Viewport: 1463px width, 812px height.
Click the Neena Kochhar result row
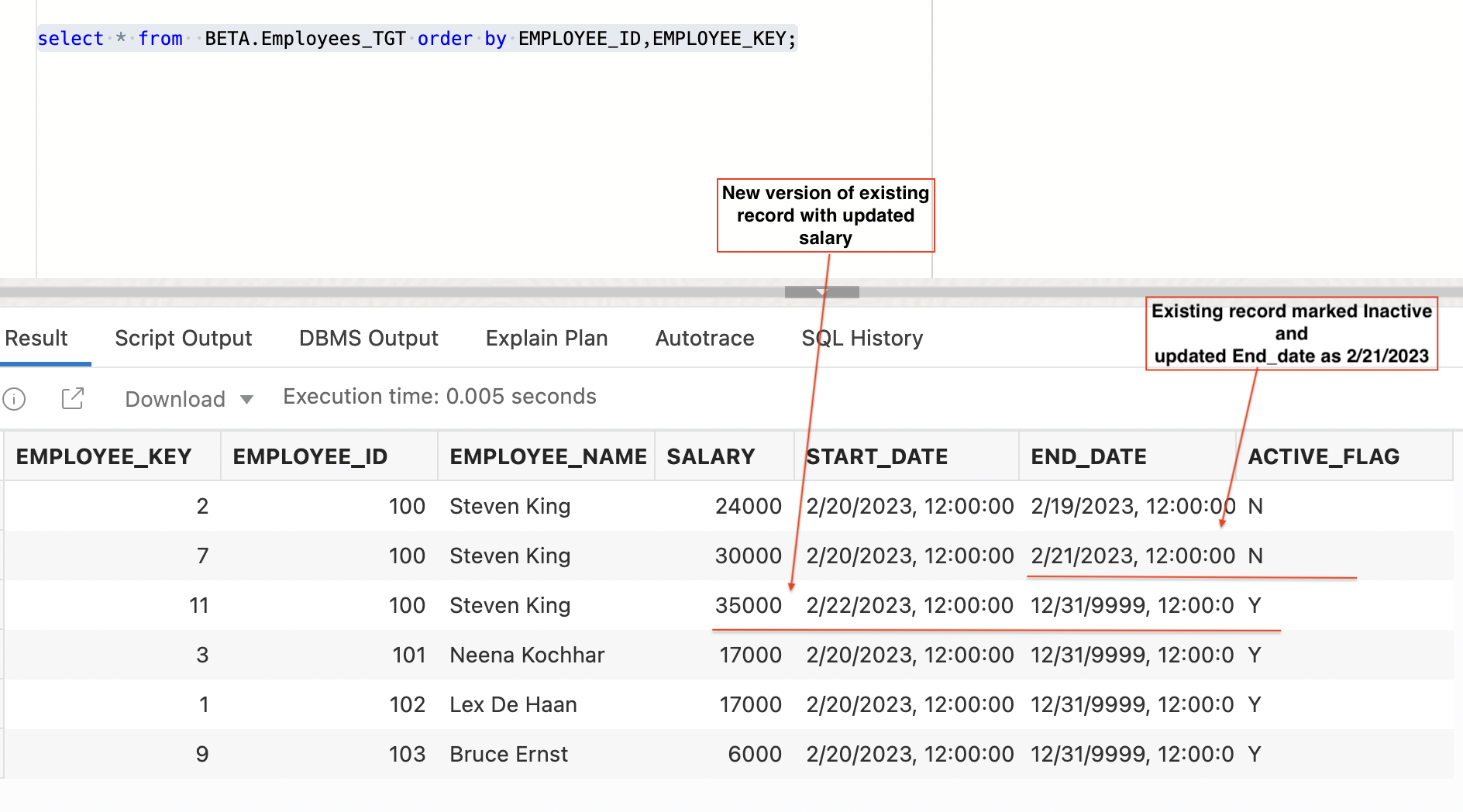525,655
